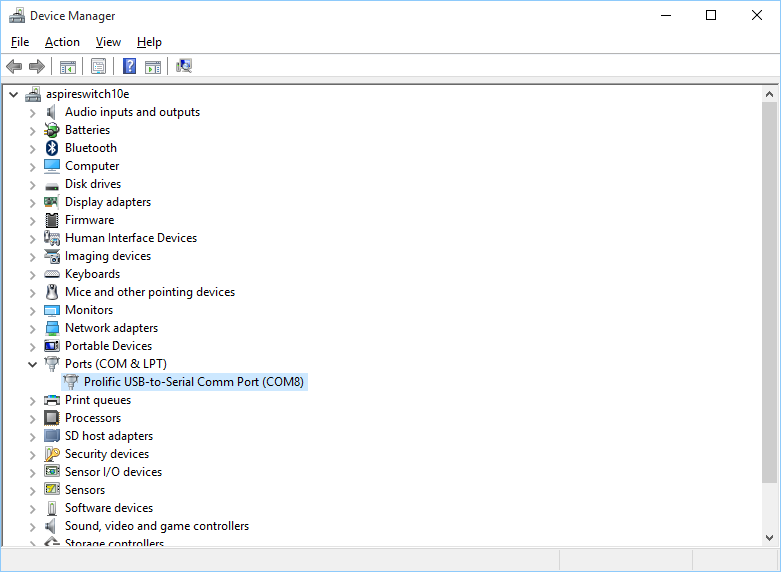Click the blue Help question mark icon

point(129,66)
